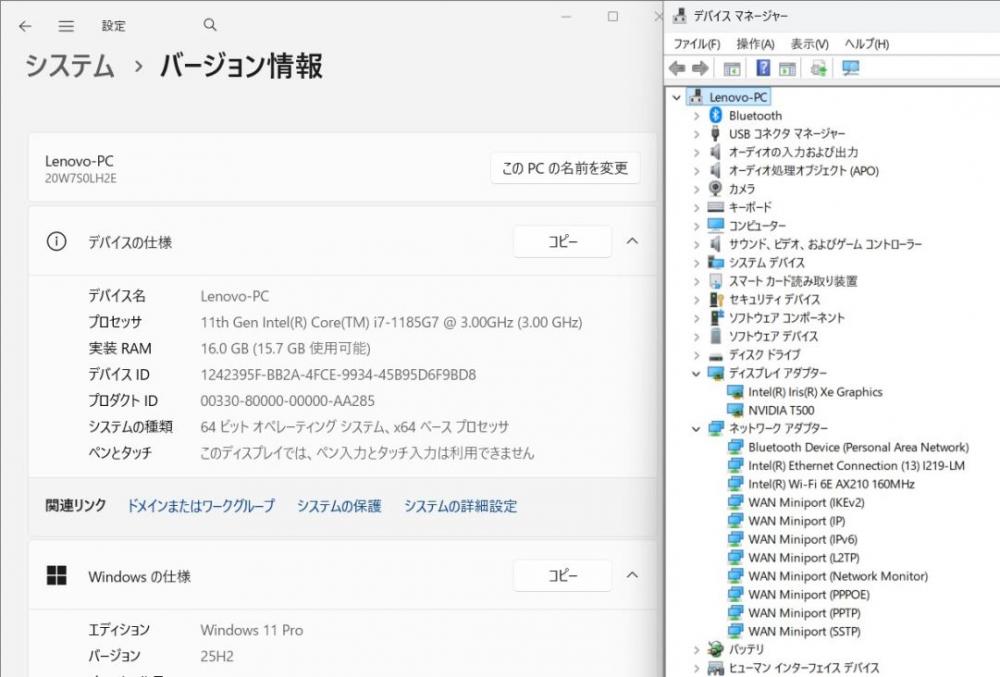This screenshot has height=677, width=1000.
Task: Collapse the ディスプレイ アダプター node
Action: [696, 374]
